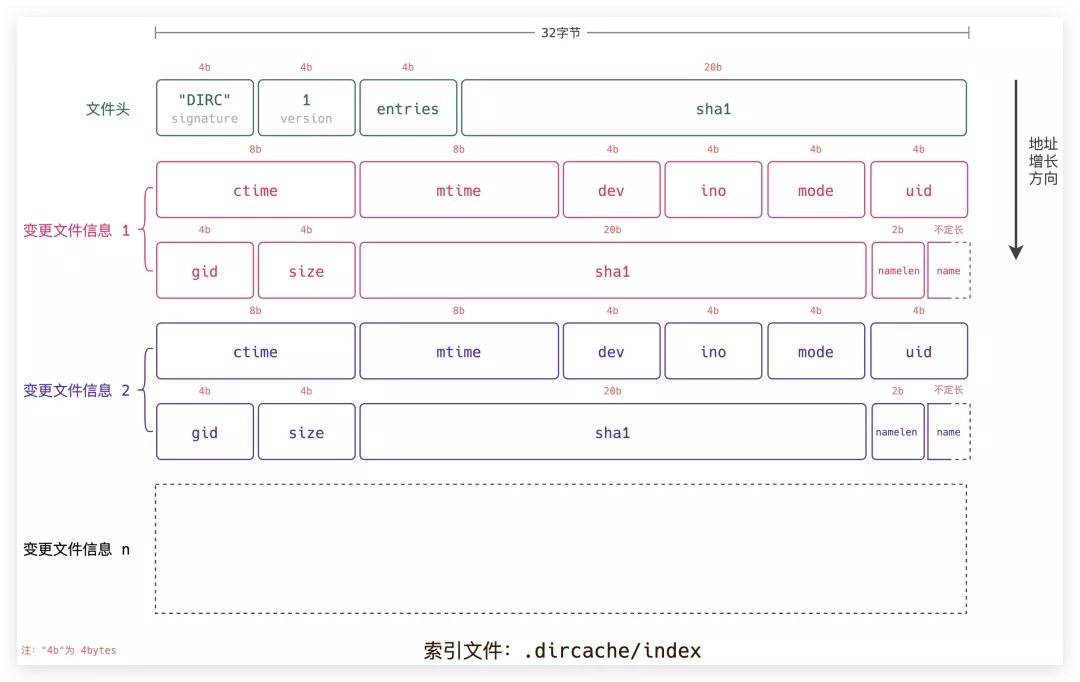Click the purple dev box of entry 2
Viewport: 1080px width, 682px height.
click(x=612, y=351)
